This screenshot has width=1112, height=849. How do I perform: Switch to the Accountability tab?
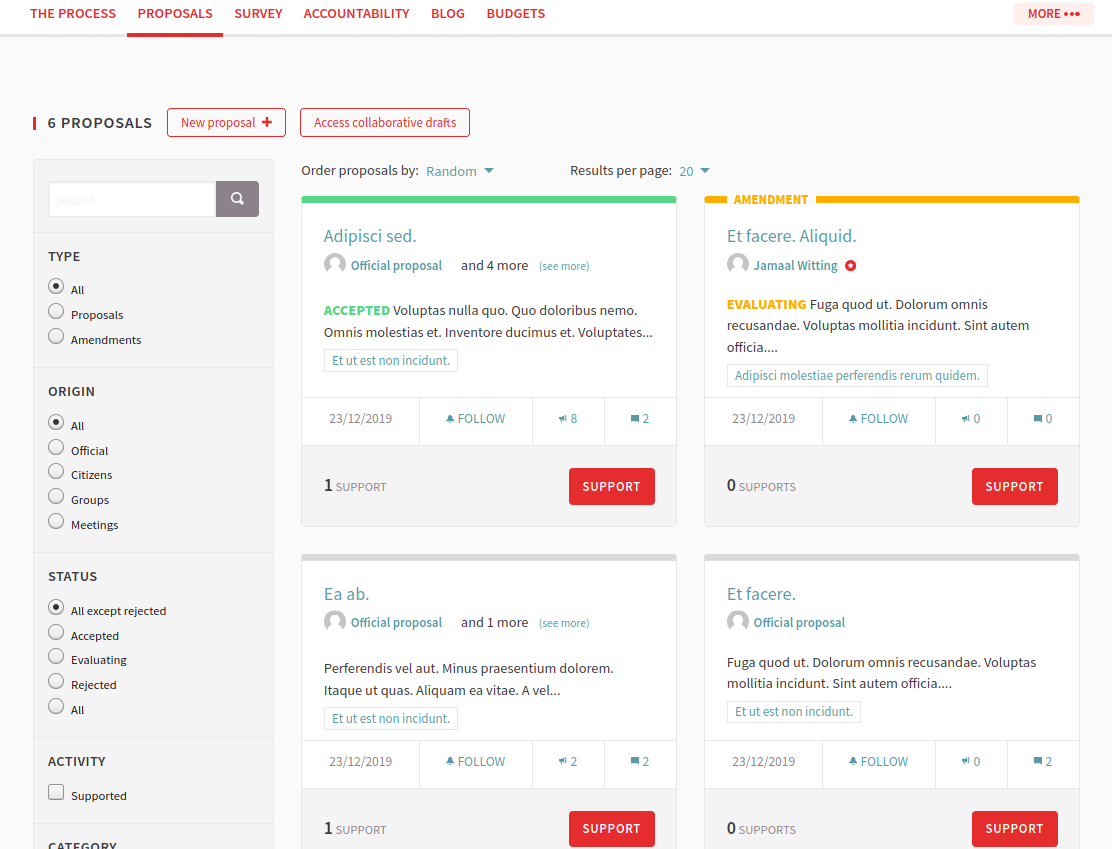[356, 14]
